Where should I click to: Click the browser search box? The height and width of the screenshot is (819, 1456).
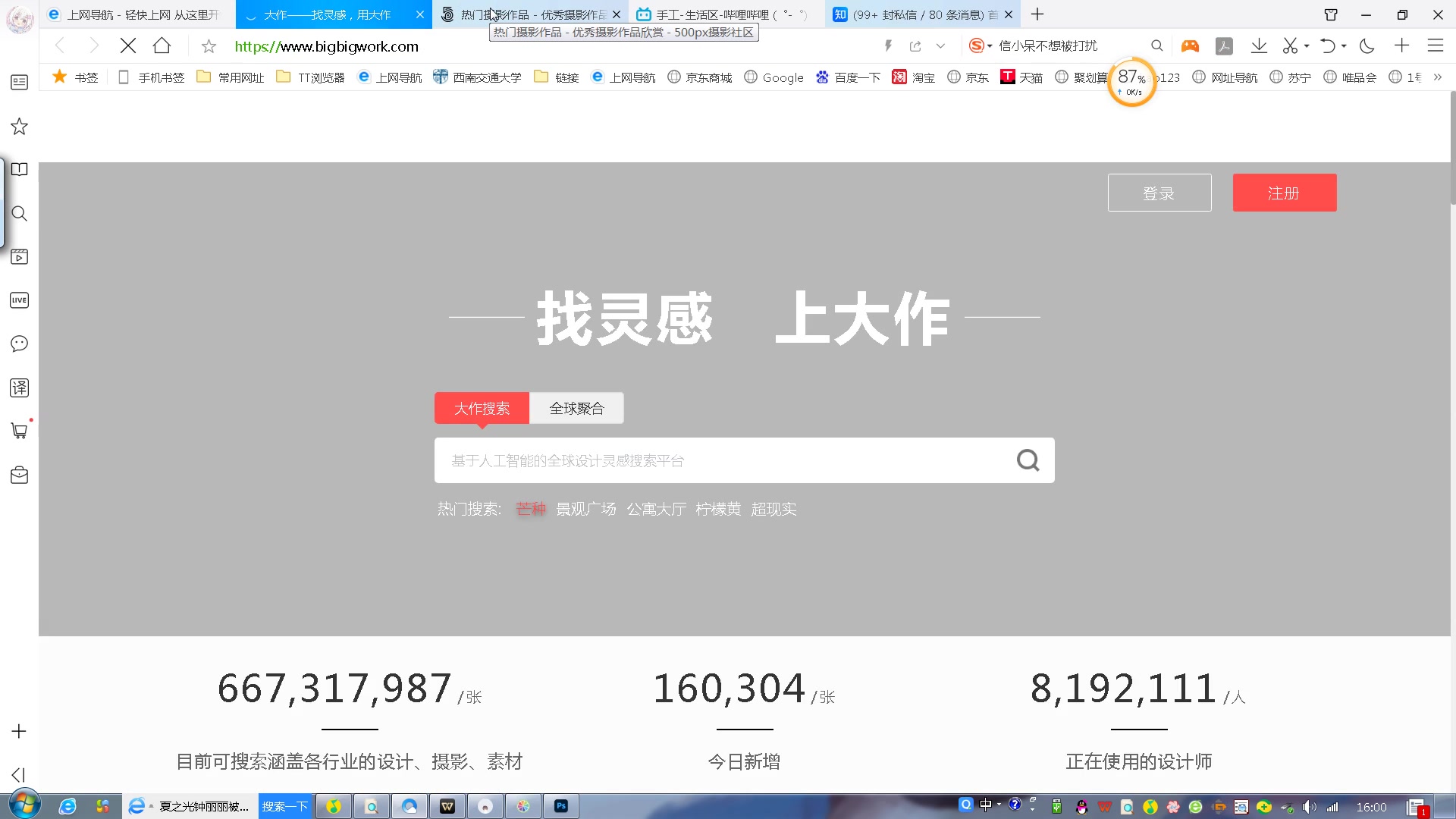click(x=1069, y=45)
